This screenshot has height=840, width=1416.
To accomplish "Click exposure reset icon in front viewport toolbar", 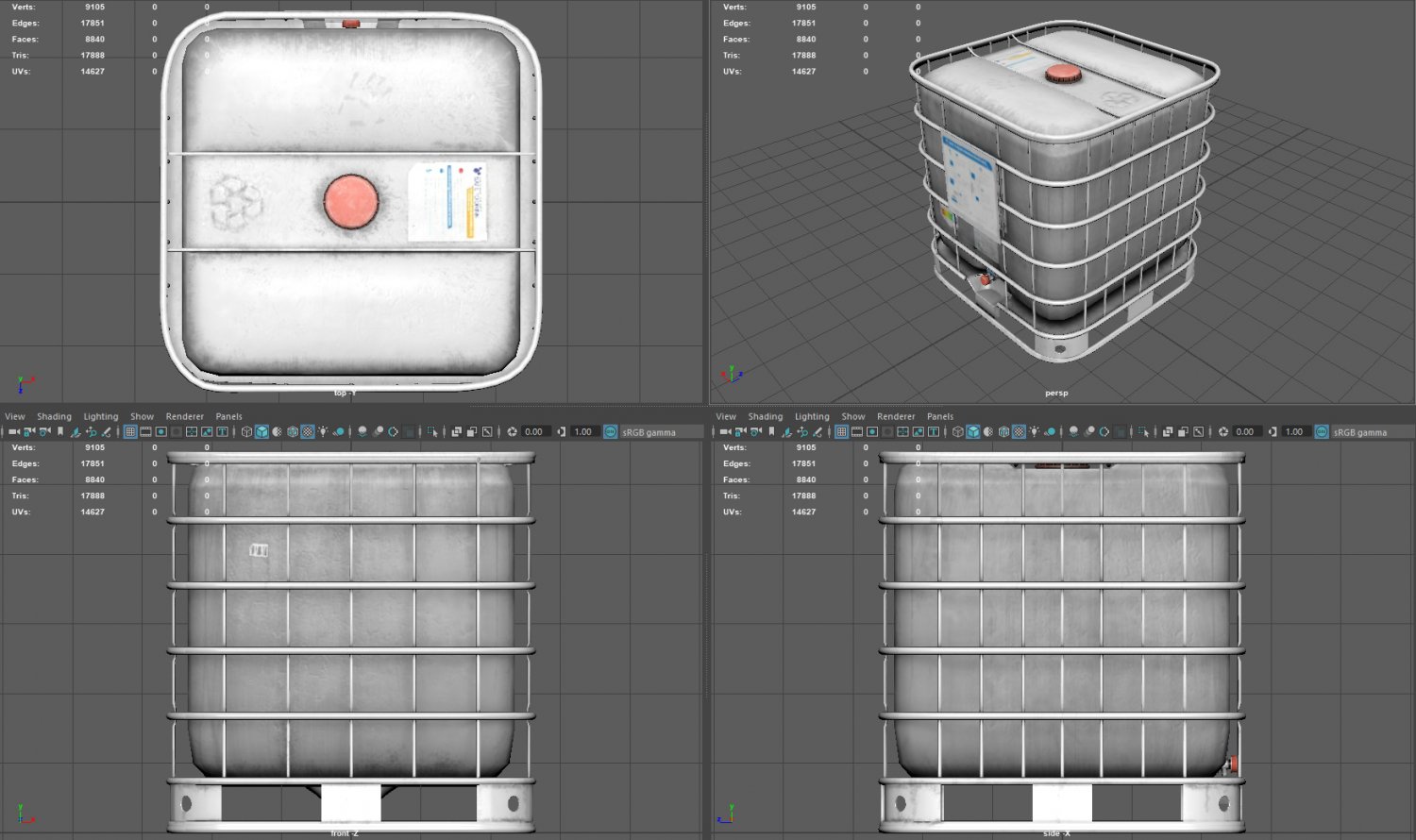I will click(x=512, y=432).
